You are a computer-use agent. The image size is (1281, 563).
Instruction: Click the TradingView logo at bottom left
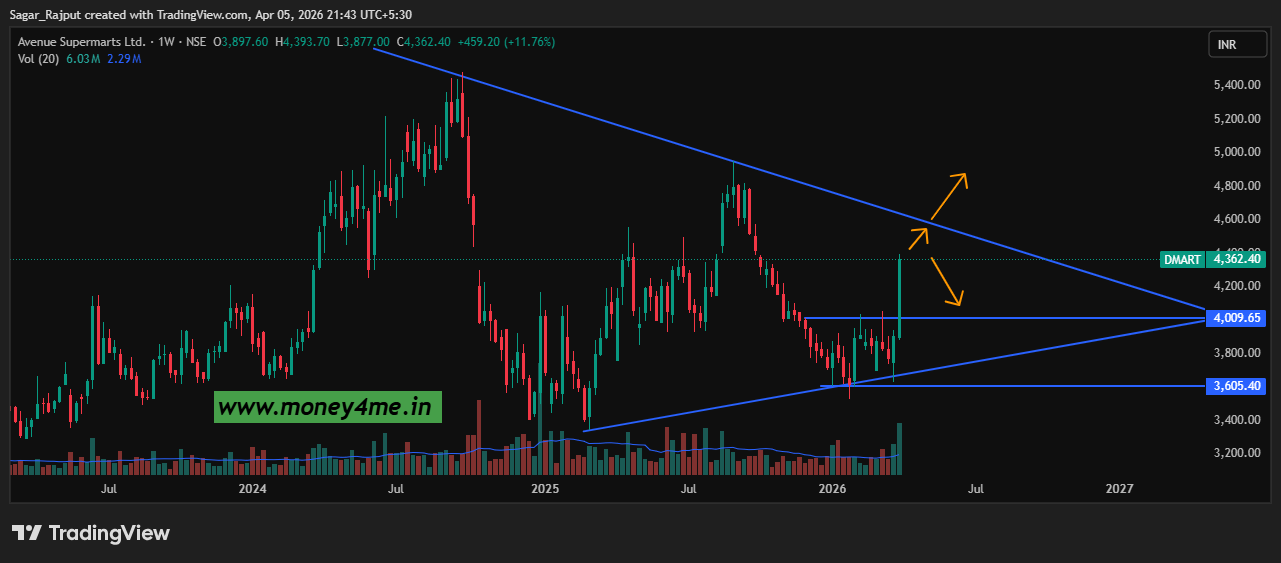click(x=91, y=533)
